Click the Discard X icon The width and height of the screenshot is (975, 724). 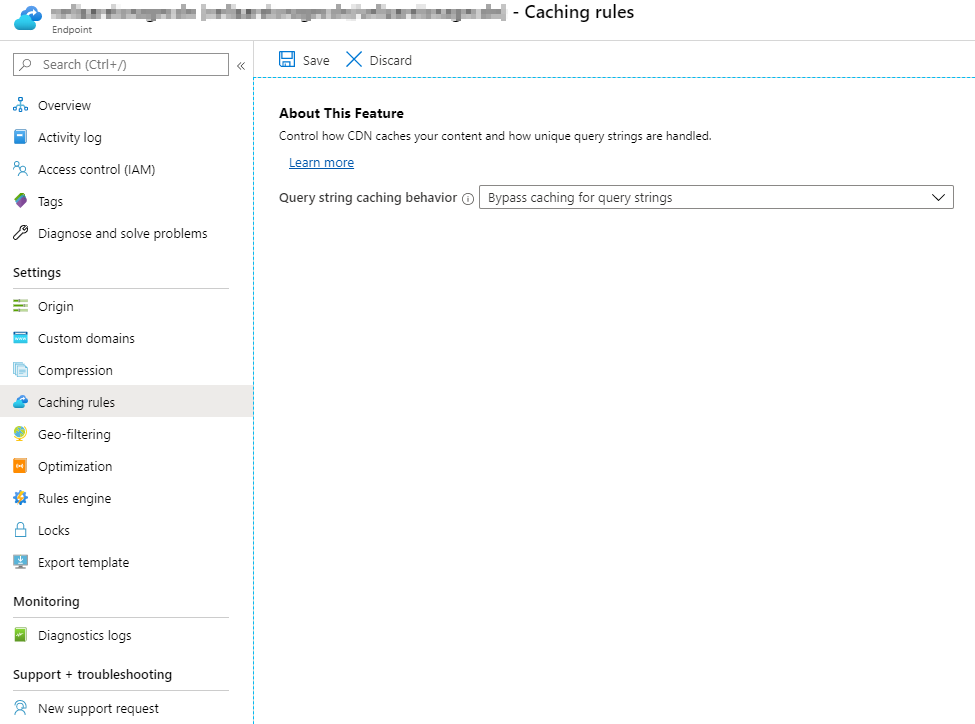(354, 59)
